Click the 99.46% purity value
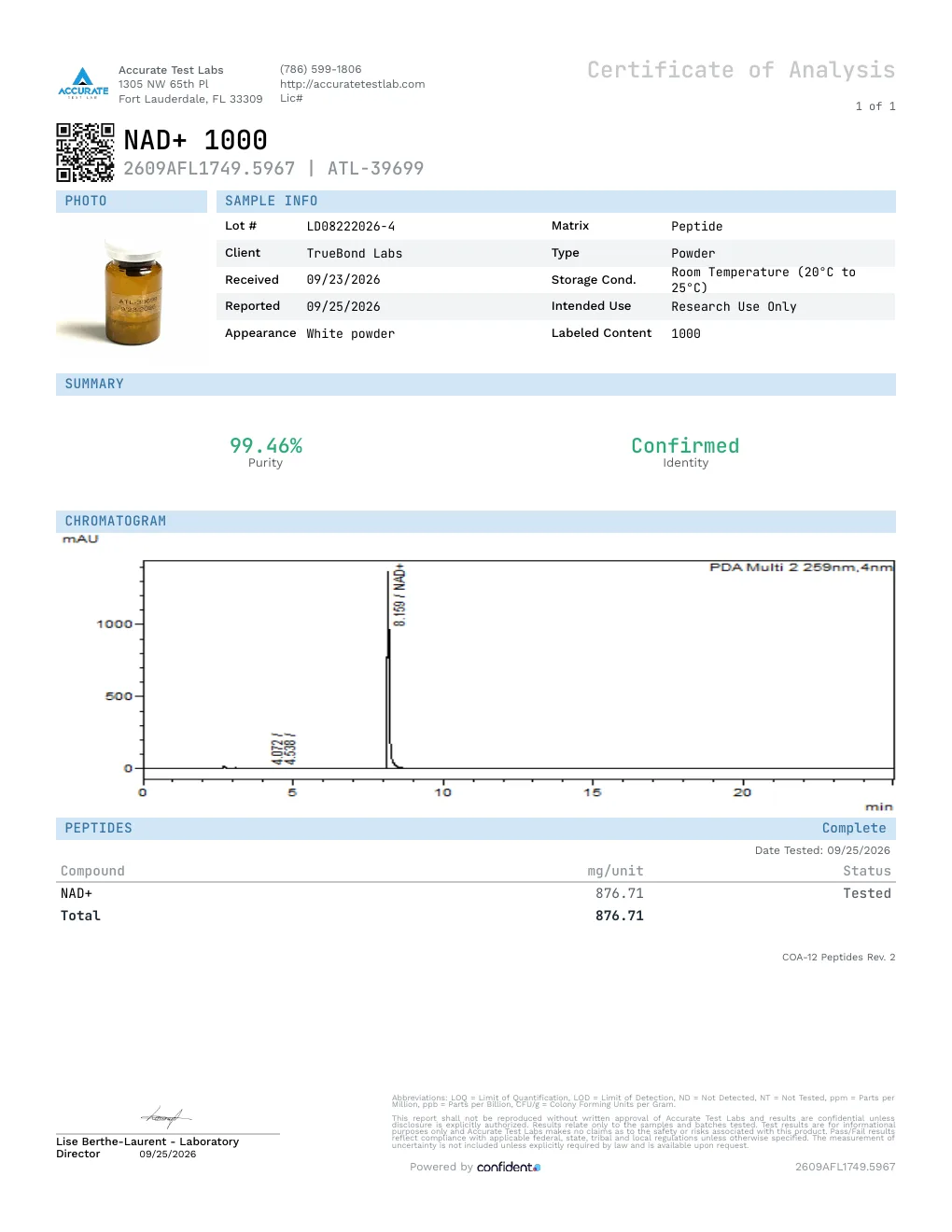 point(266,446)
